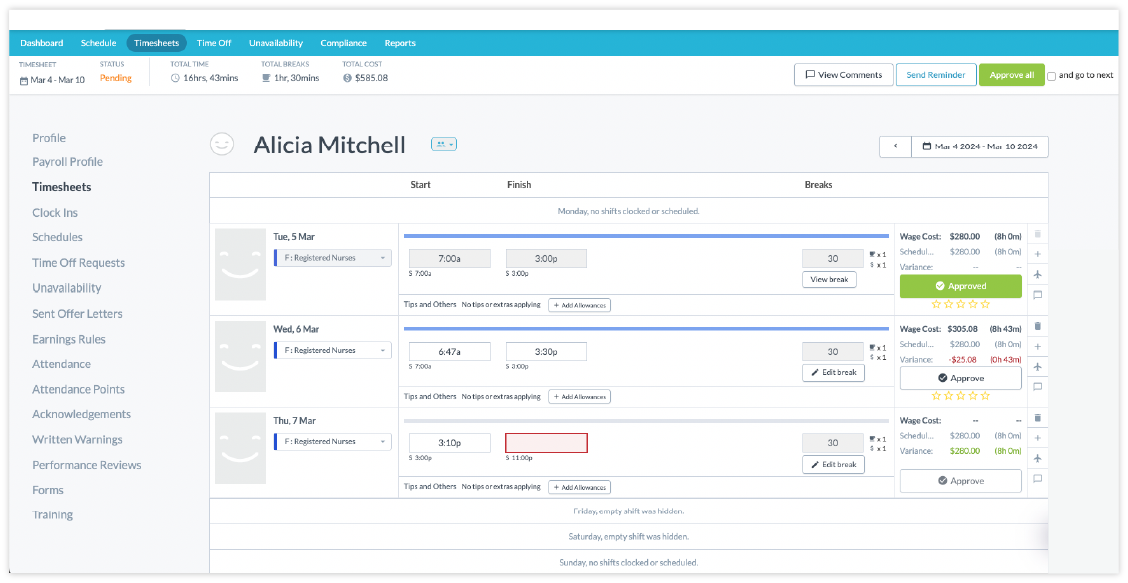Open Thursday's Registered Nurses team dropdown
1128x583 pixels.
(333, 442)
